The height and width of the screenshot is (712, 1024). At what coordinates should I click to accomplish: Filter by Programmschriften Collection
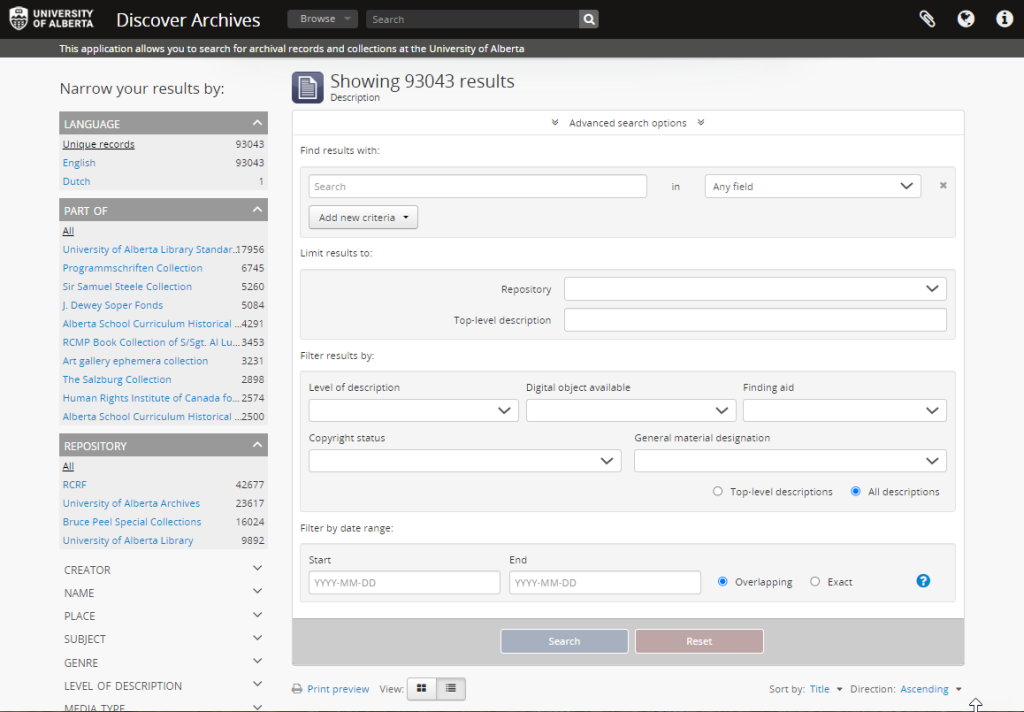[133, 268]
